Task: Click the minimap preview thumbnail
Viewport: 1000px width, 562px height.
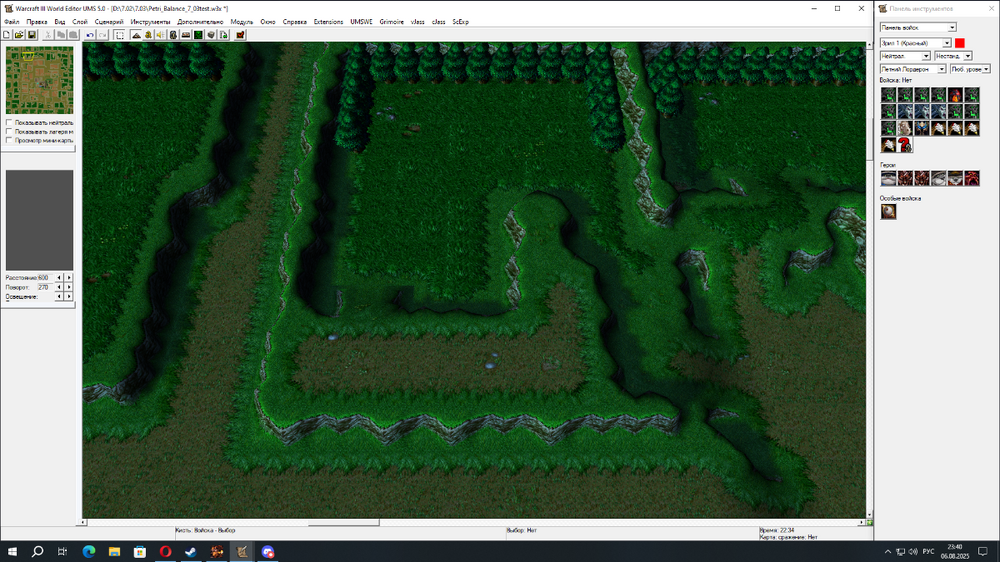Action: coord(39,80)
